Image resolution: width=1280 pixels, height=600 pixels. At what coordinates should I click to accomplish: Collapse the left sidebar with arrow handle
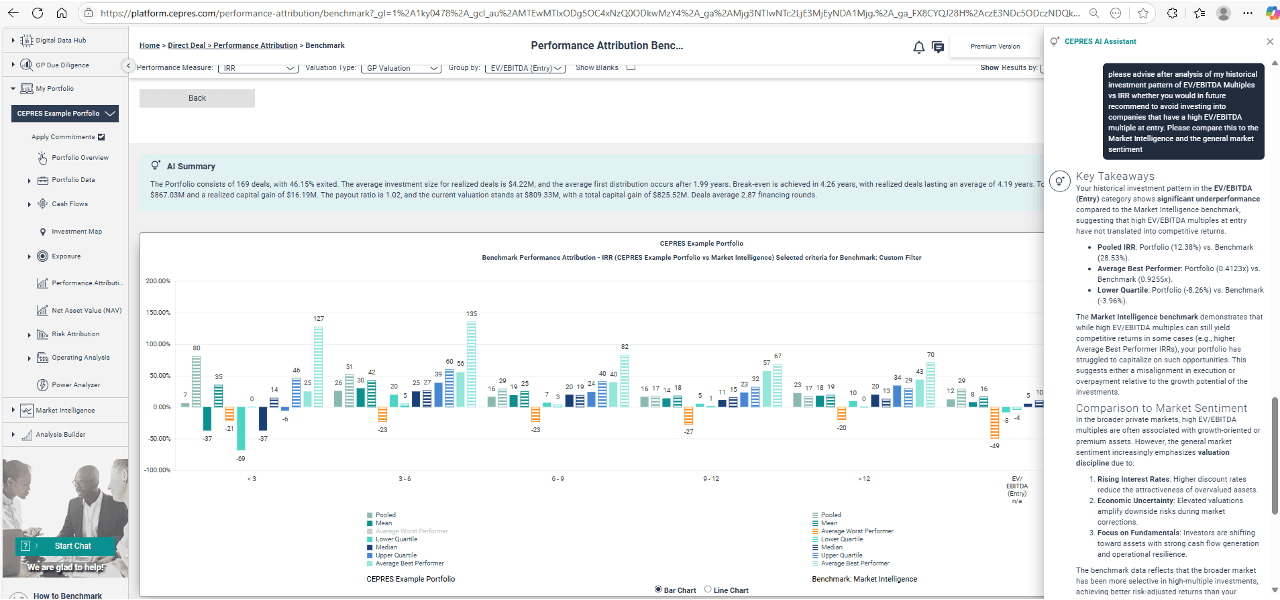pos(128,66)
